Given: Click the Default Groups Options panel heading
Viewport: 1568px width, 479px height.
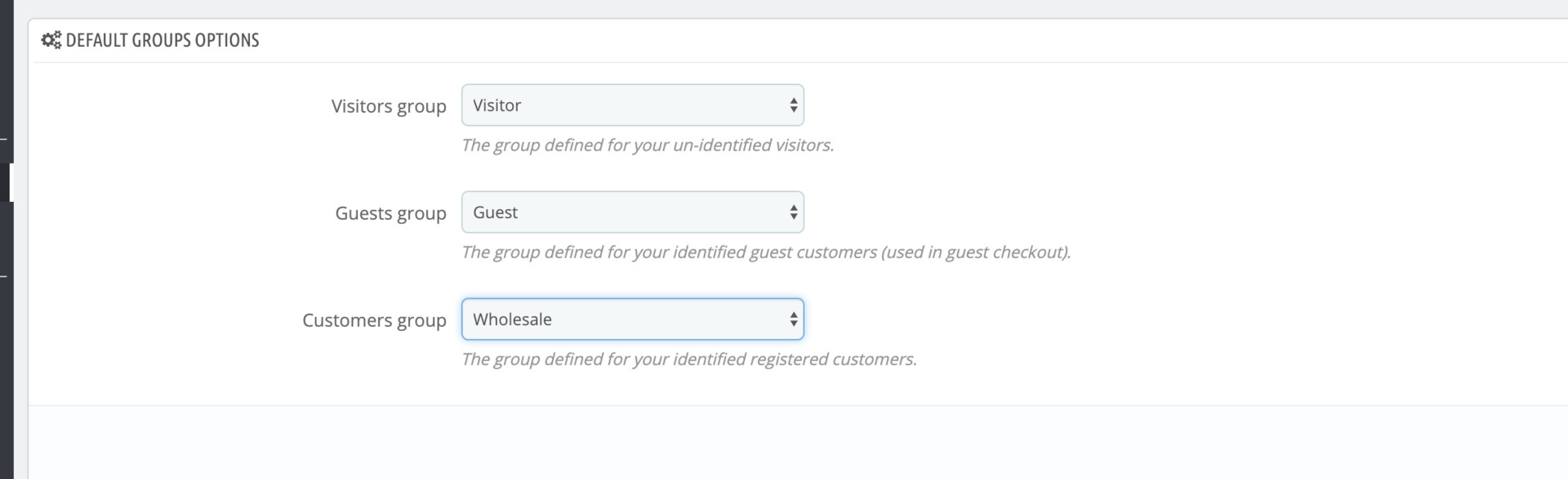Looking at the screenshot, I should [x=163, y=40].
